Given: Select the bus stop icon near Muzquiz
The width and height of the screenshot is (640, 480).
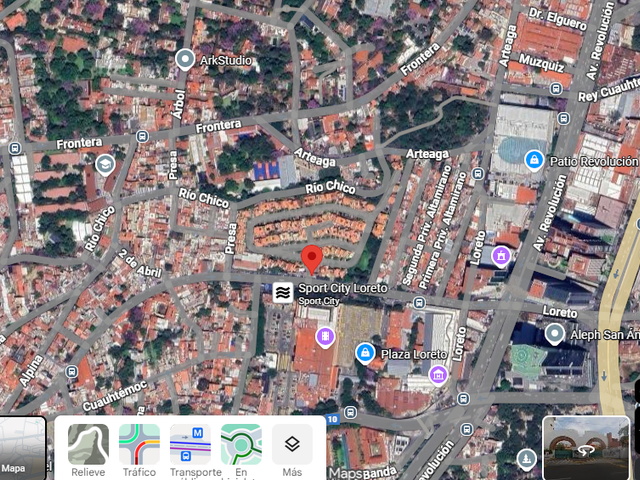Looking at the screenshot, I should click(556, 89).
